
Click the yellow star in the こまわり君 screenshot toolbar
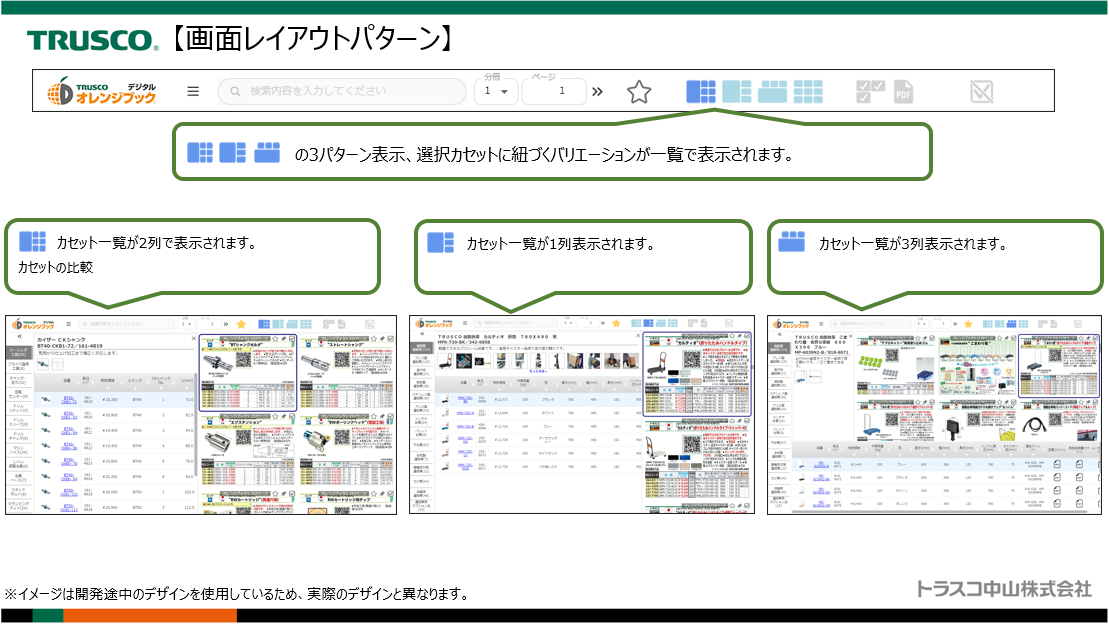[x=968, y=324]
